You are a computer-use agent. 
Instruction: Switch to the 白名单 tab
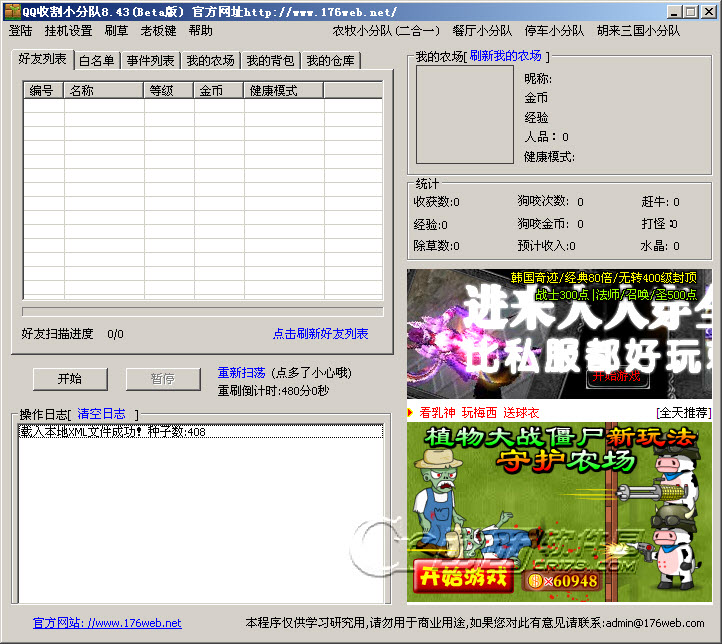pyautogui.click(x=97, y=61)
